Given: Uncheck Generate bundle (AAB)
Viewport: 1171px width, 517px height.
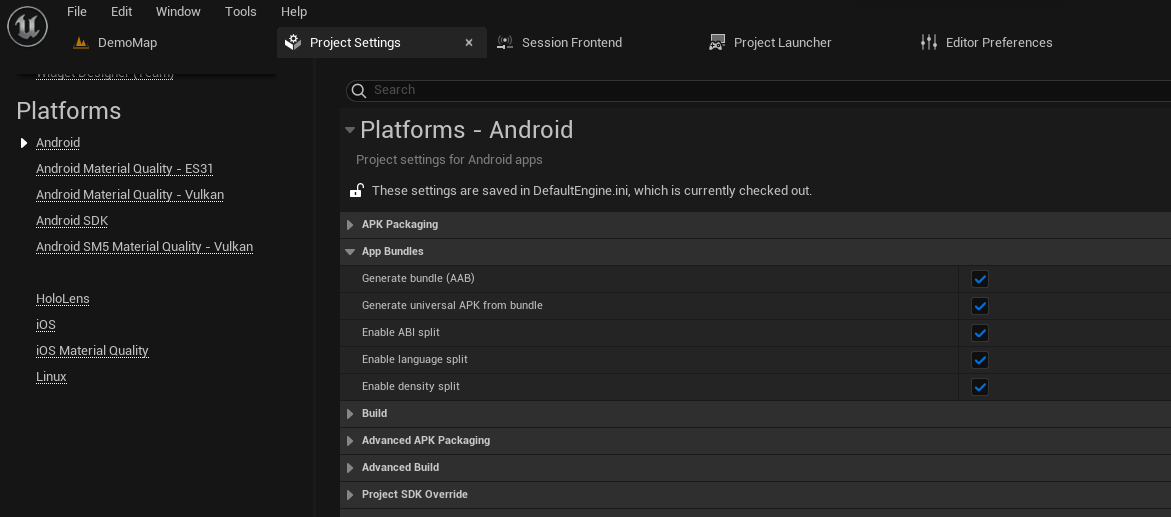Looking at the screenshot, I should pyautogui.click(x=980, y=279).
